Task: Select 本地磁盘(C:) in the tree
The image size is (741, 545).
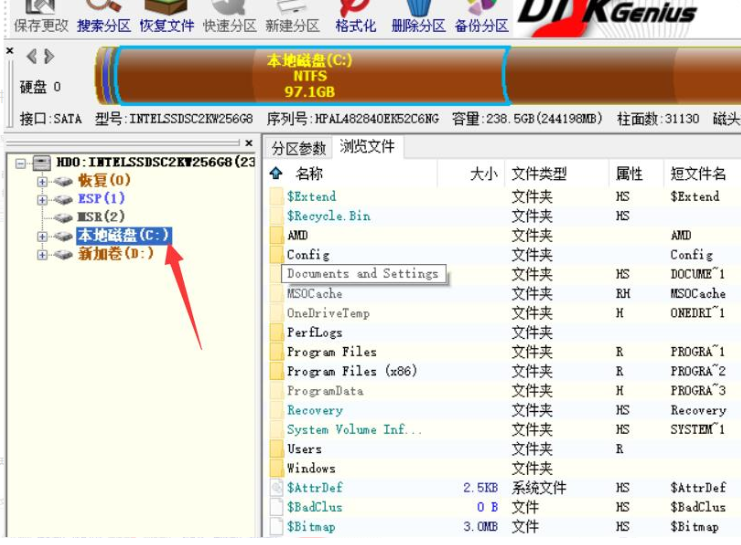Action: click(x=124, y=235)
